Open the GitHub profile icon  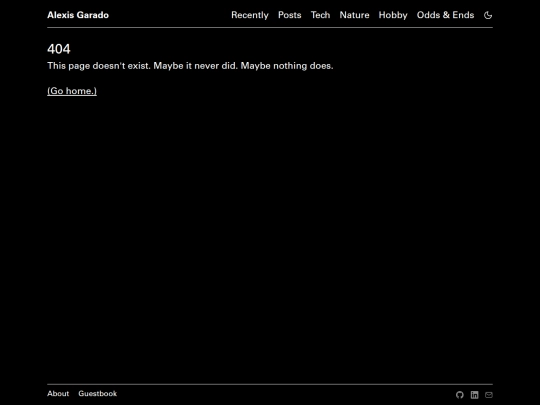pyautogui.click(x=460, y=395)
